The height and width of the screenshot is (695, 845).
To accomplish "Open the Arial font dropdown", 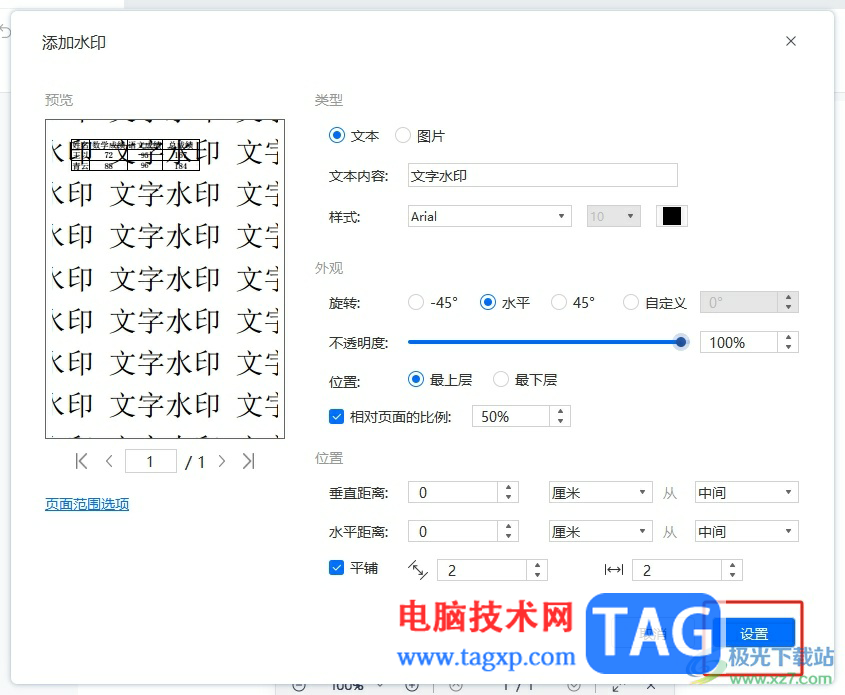I will (489, 217).
